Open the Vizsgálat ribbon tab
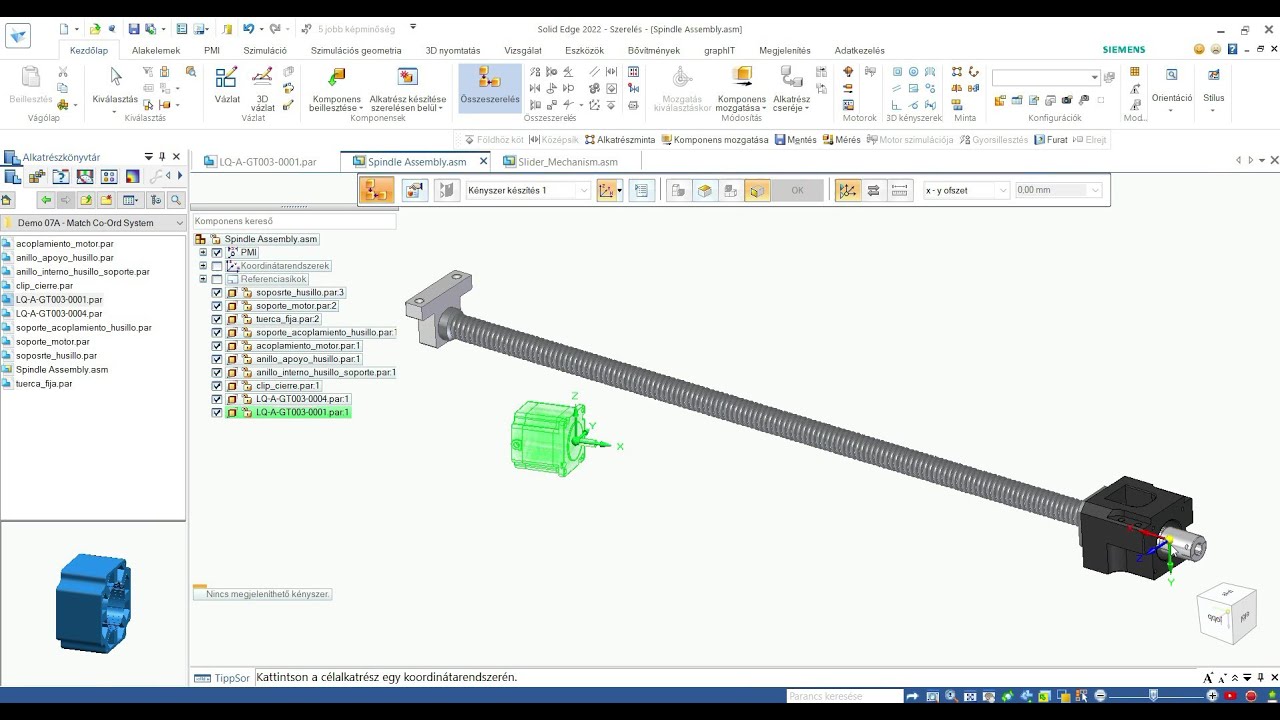This screenshot has width=1280, height=720. point(523,50)
